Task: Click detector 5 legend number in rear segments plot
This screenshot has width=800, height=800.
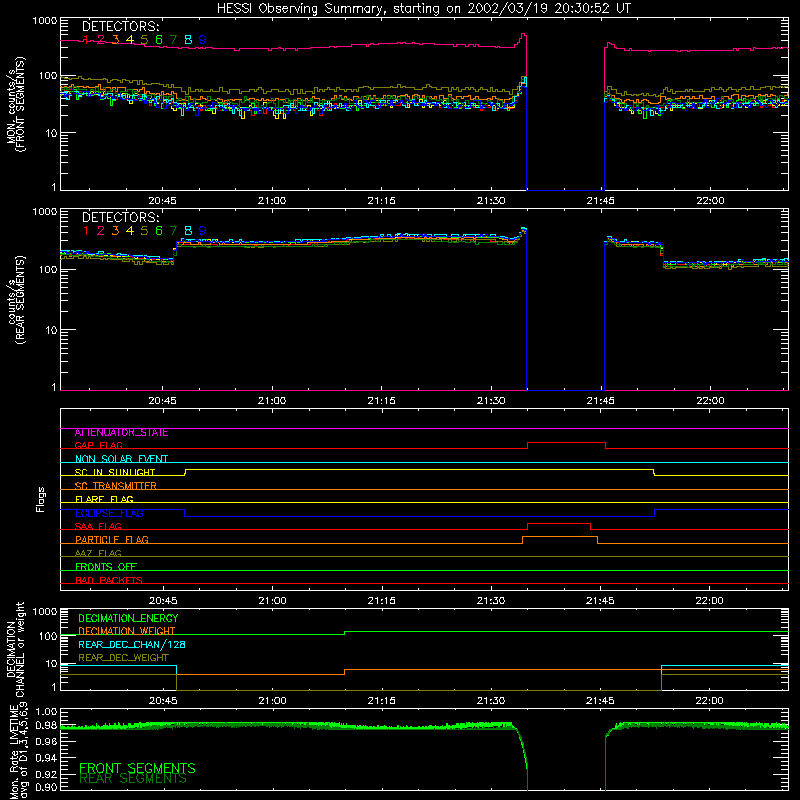Action: [144, 231]
